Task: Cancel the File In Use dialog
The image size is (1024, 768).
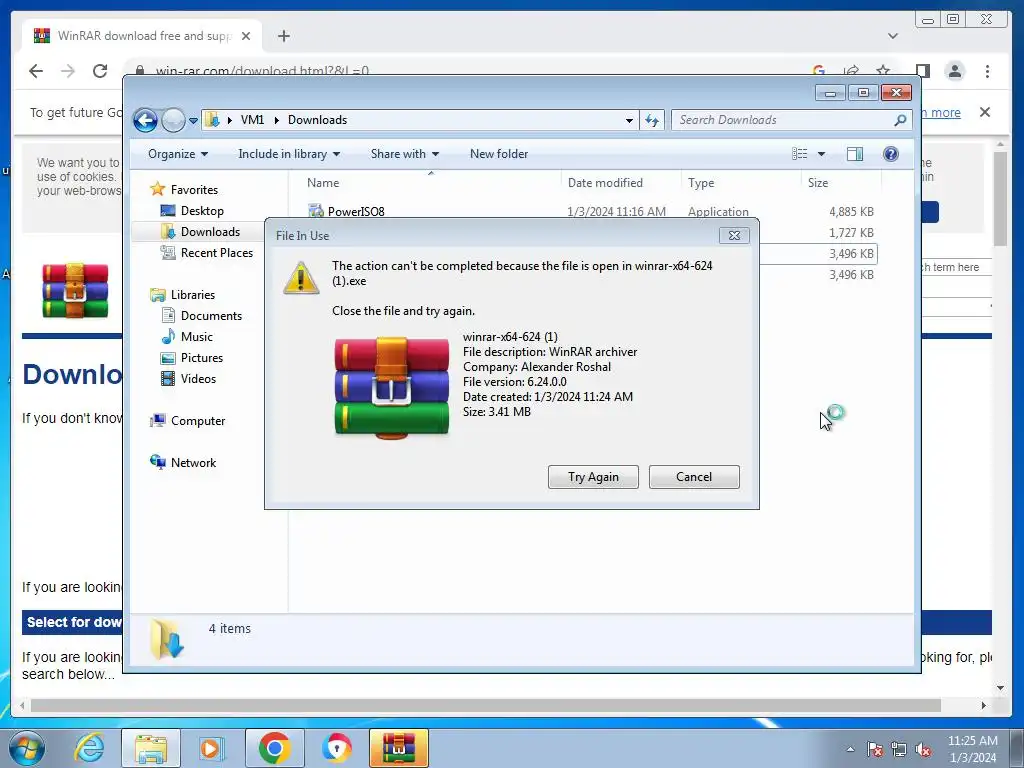Action: click(694, 477)
